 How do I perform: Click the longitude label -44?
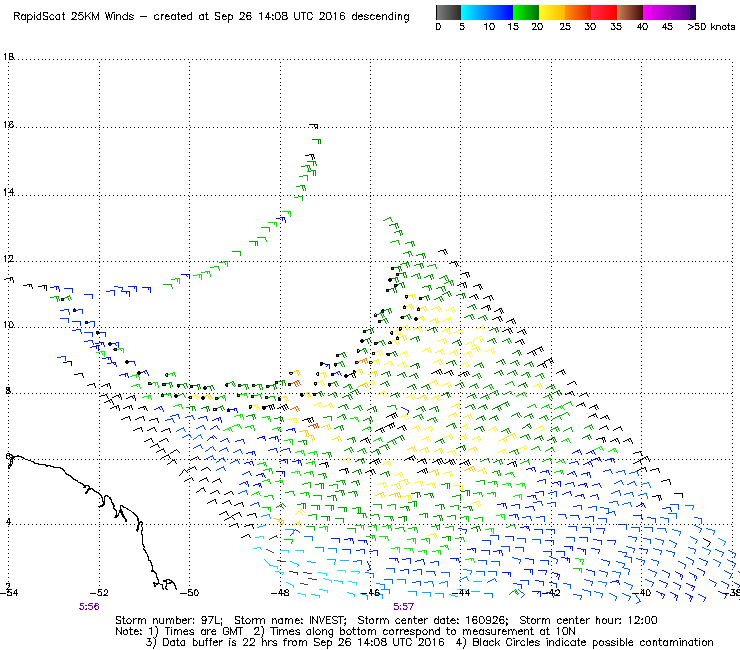(x=460, y=593)
